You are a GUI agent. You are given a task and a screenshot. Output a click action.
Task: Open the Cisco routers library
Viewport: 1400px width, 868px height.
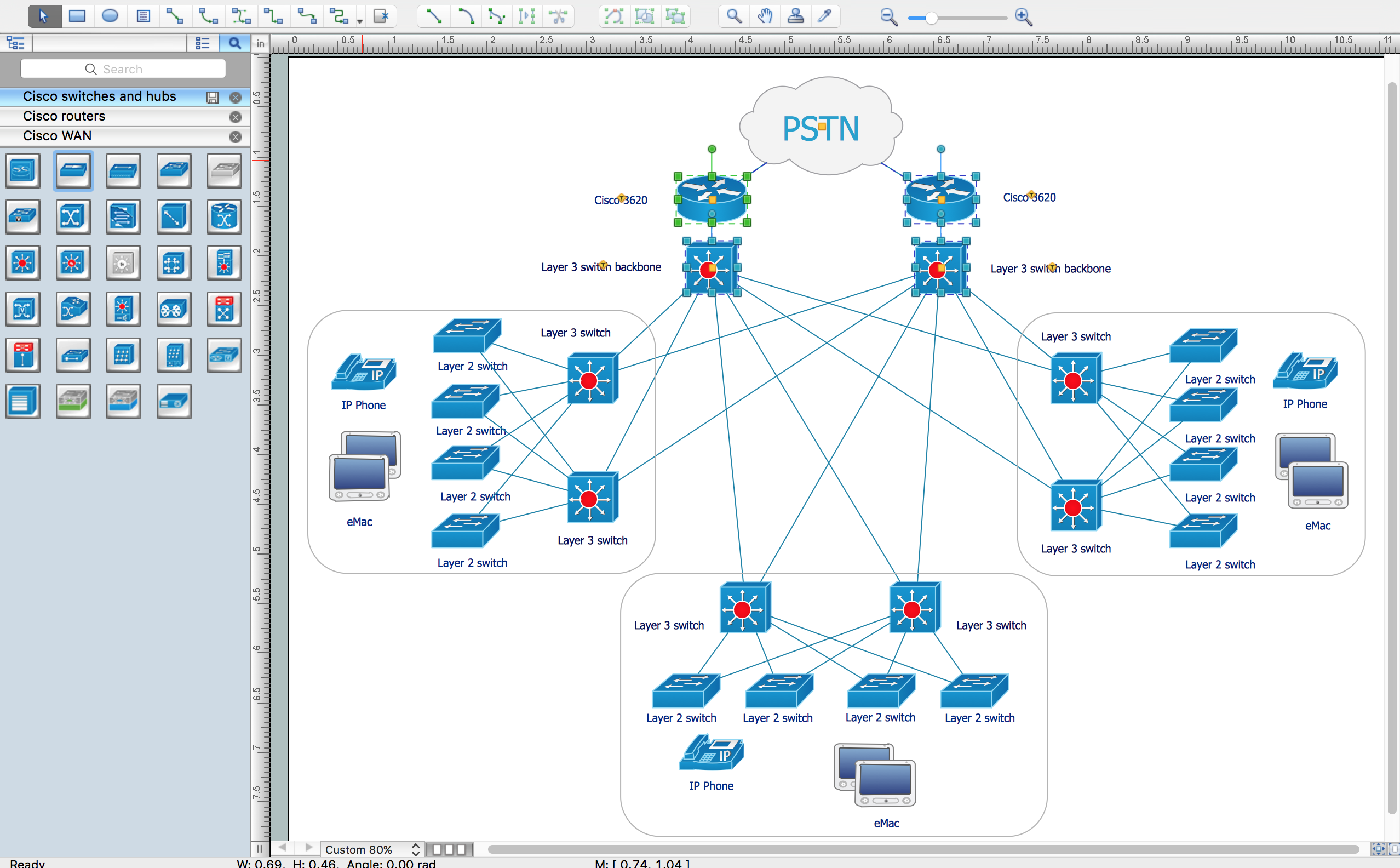click(x=64, y=116)
